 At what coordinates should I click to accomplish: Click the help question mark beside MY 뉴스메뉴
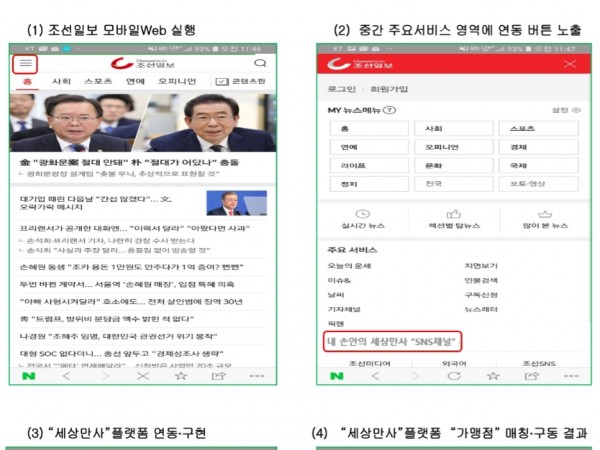pos(390,110)
